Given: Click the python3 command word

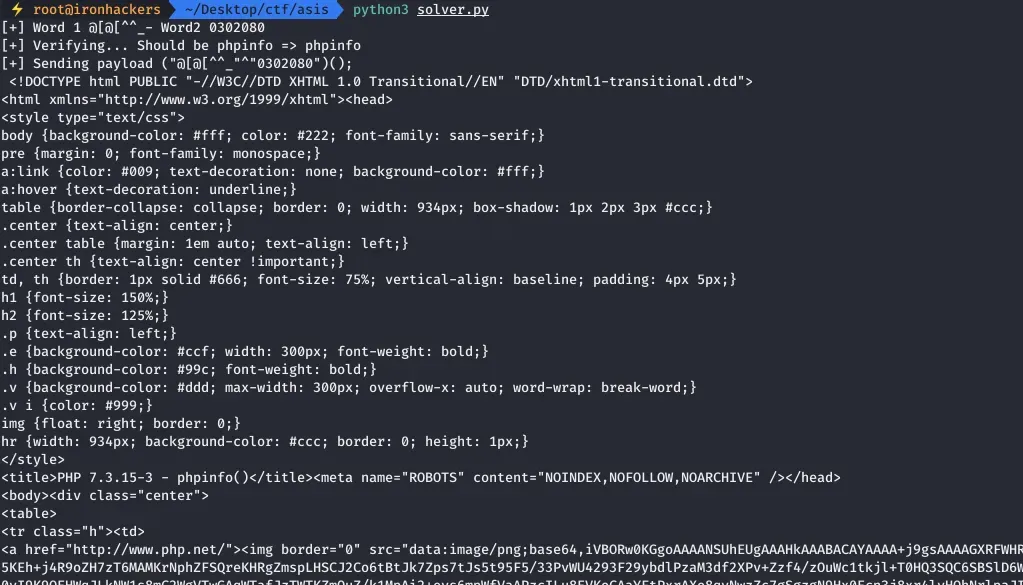Looking at the screenshot, I should pos(381,9).
